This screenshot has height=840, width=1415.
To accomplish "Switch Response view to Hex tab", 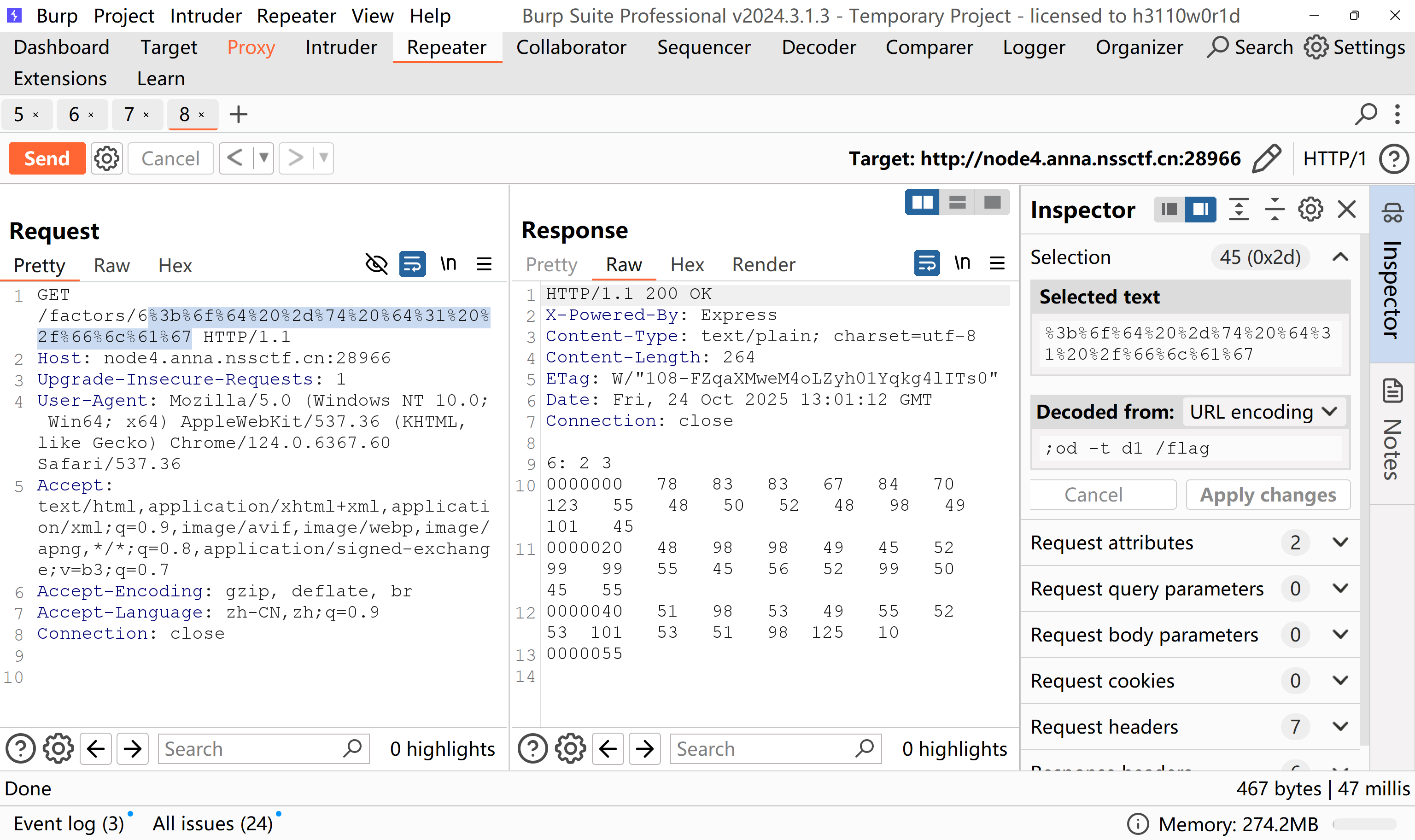I will 687,264.
